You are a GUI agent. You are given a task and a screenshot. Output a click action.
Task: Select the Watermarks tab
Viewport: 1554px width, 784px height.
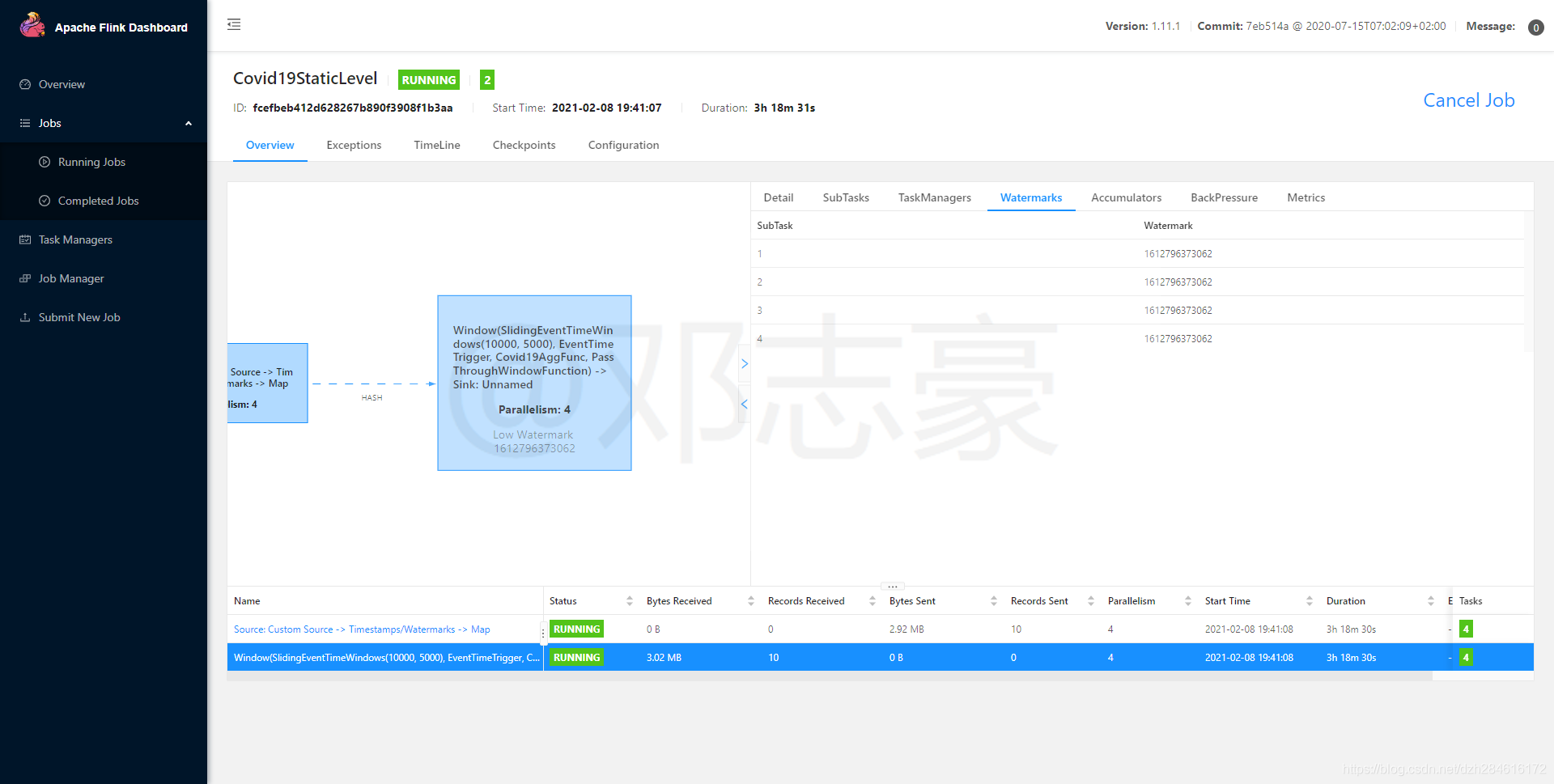pos(1031,197)
